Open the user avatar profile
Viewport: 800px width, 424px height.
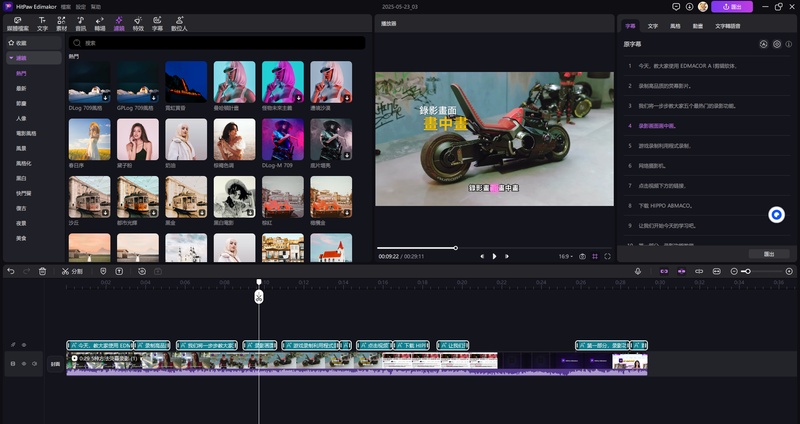point(703,7)
